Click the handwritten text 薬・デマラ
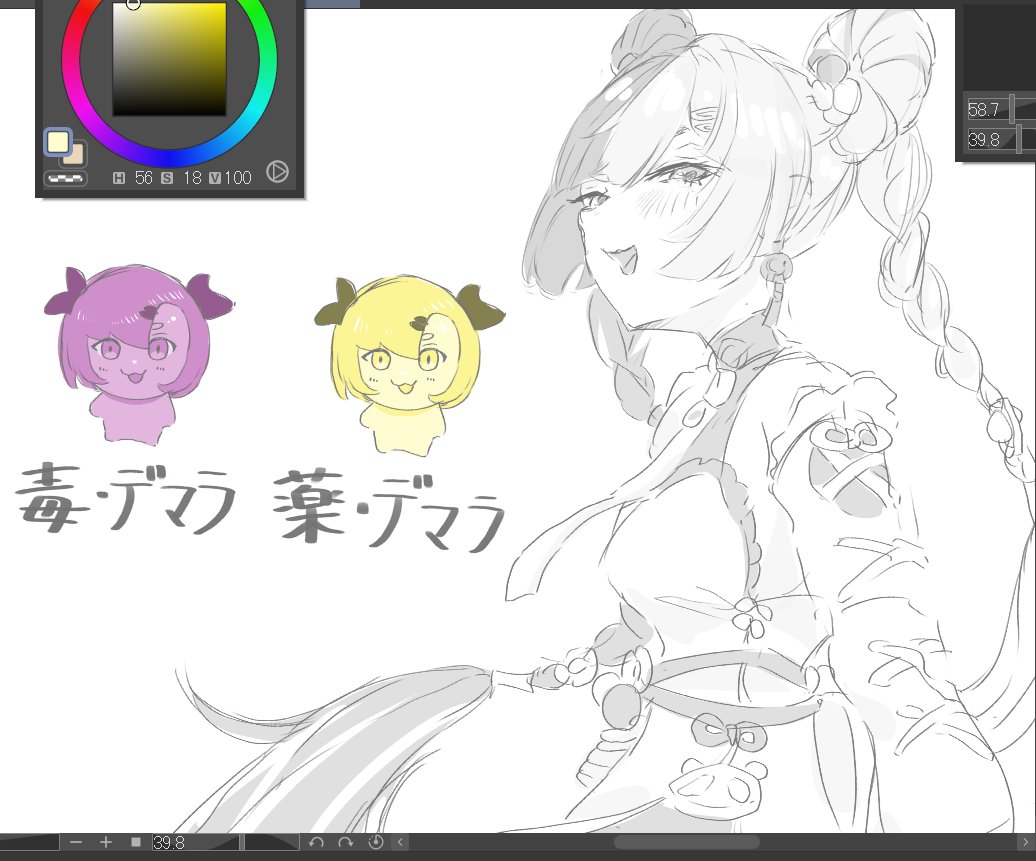The width and height of the screenshot is (1036, 861). (x=388, y=510)
